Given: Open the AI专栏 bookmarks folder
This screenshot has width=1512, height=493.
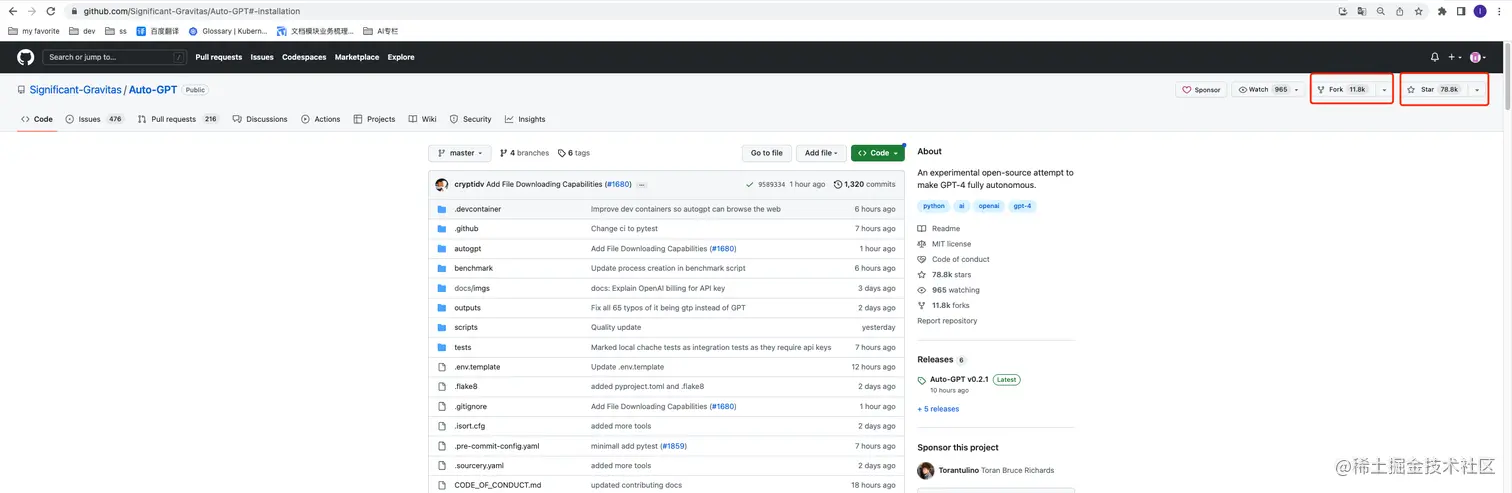Looking at the screenshot, I should [x=382, y=31].
